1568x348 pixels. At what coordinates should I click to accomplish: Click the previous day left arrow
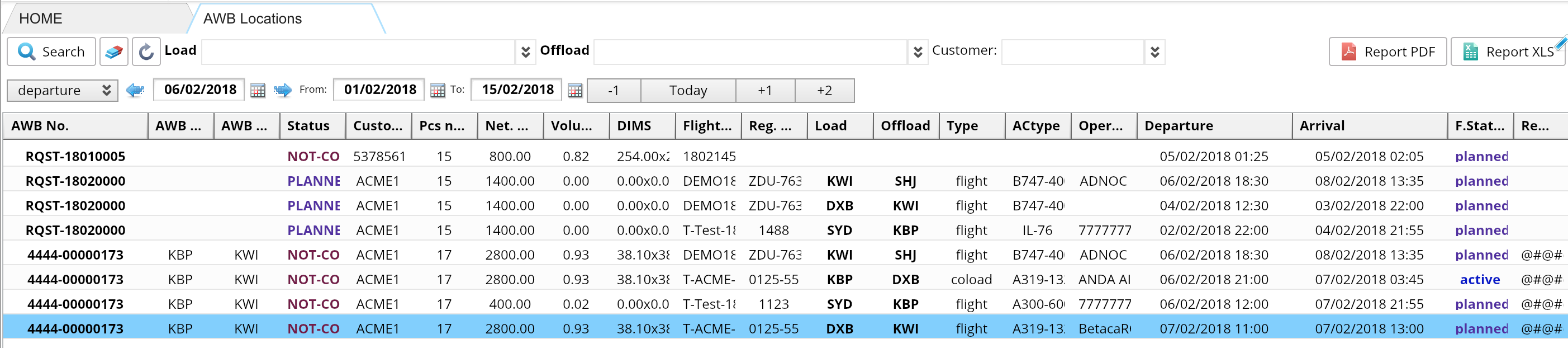point(135,91)
